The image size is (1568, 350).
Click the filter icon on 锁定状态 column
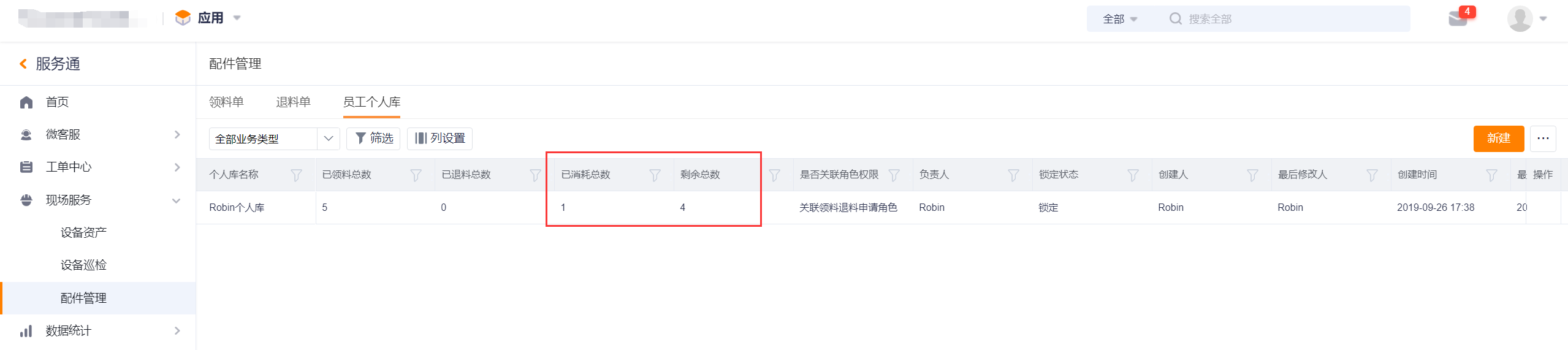(x=1133, y=175)
